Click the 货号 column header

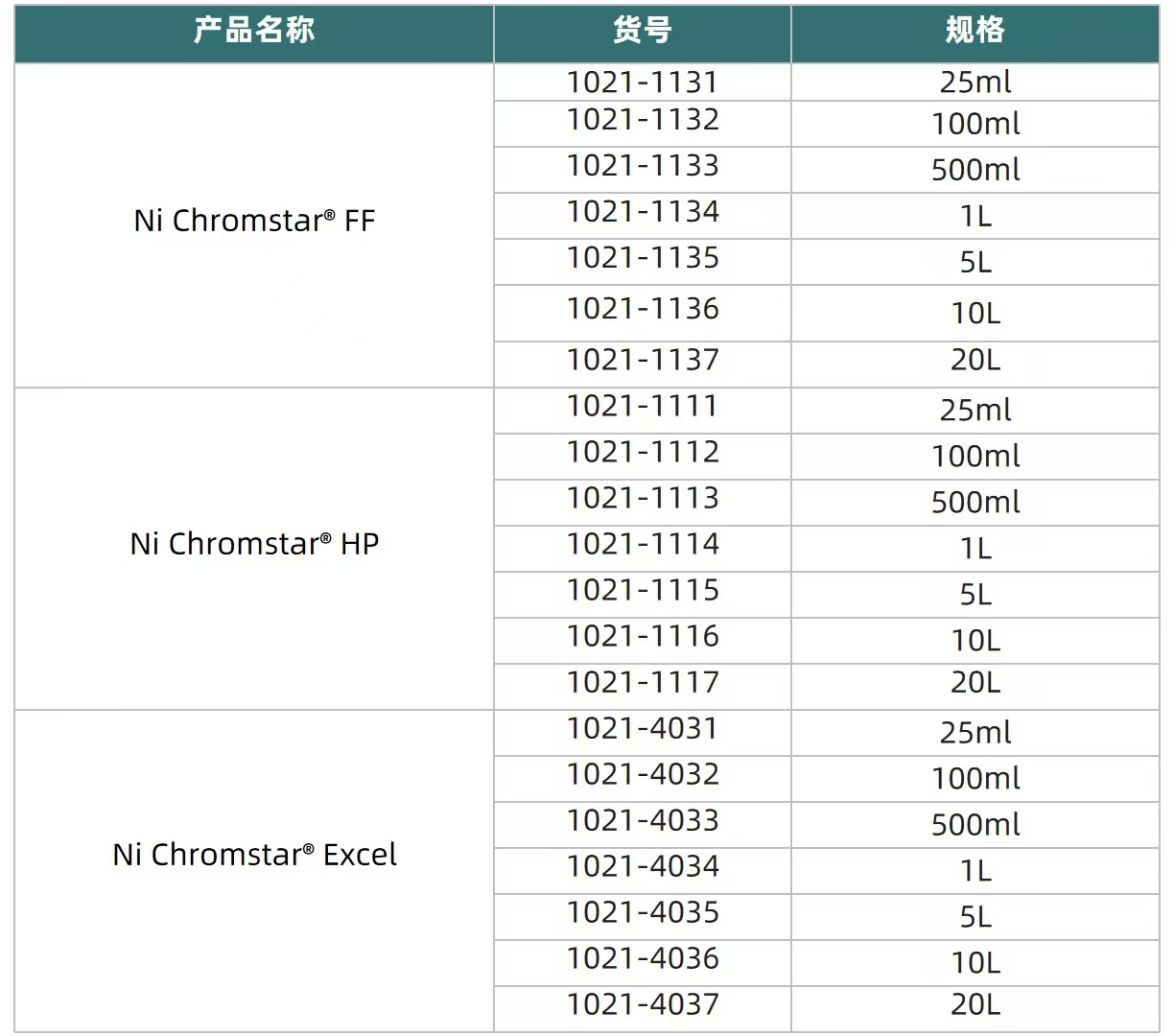tap(642, 32)
